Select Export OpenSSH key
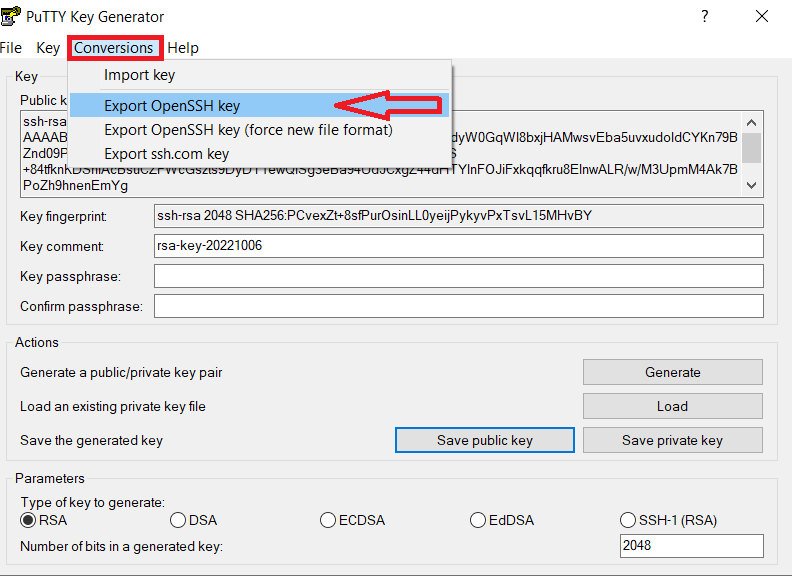 259,106
